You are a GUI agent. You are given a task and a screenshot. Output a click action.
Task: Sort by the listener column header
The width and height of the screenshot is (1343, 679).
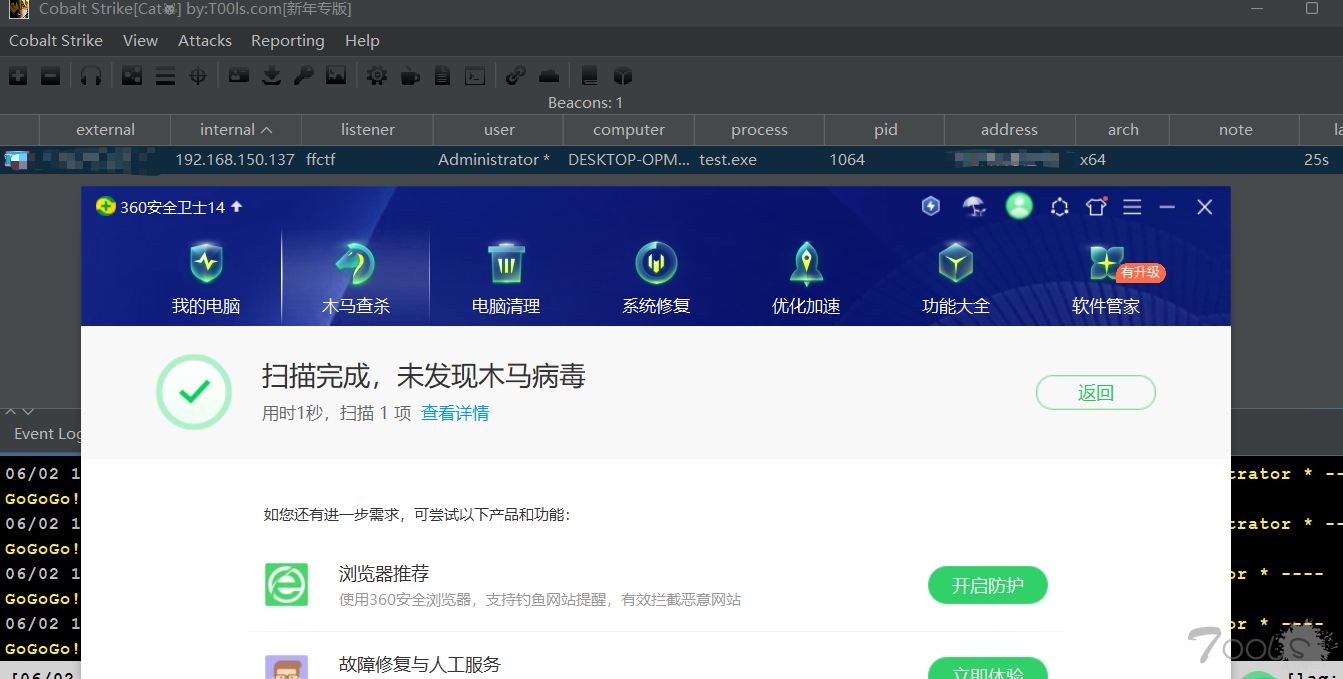(367, 130)
